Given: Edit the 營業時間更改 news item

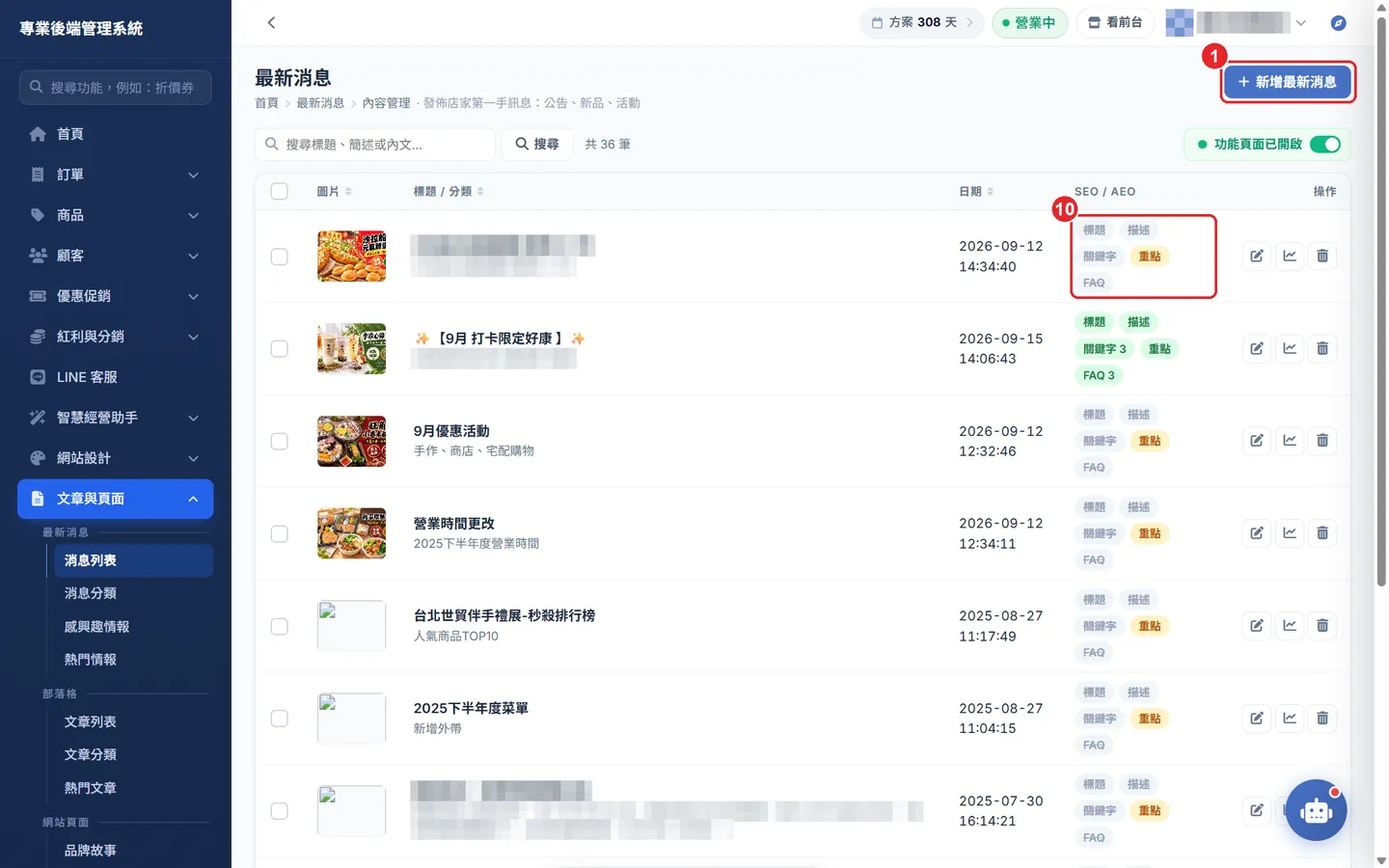Looking at the screenshot, I should pyautogui.click(x=1257, y=533).
